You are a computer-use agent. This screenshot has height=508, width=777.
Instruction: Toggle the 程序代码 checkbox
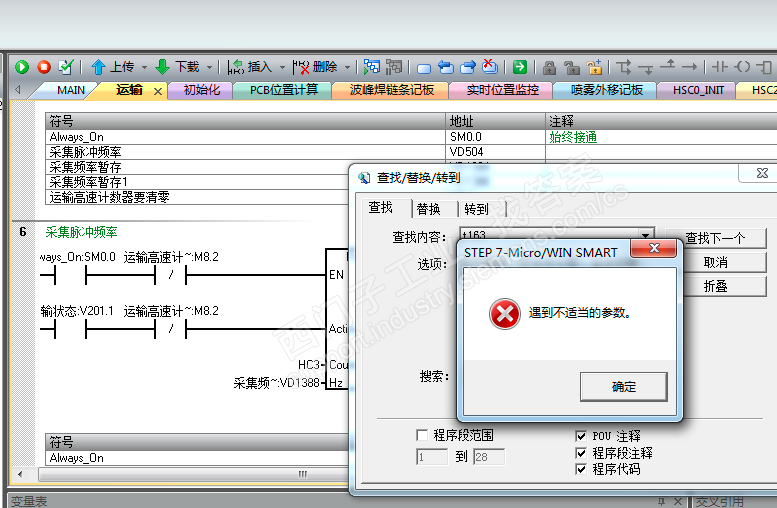click(581, 468)
